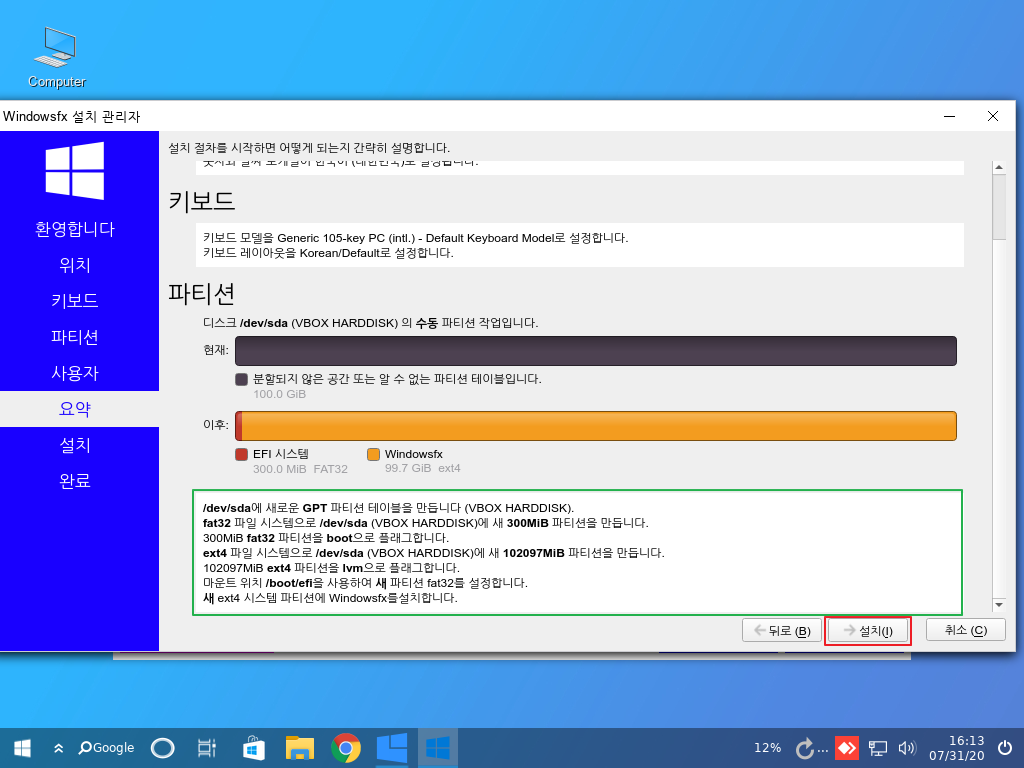Click the 300MiB fat32 boot flag line
Image resolution: width=1024 pixels, height=768 pixels.
tap(326, 538)
